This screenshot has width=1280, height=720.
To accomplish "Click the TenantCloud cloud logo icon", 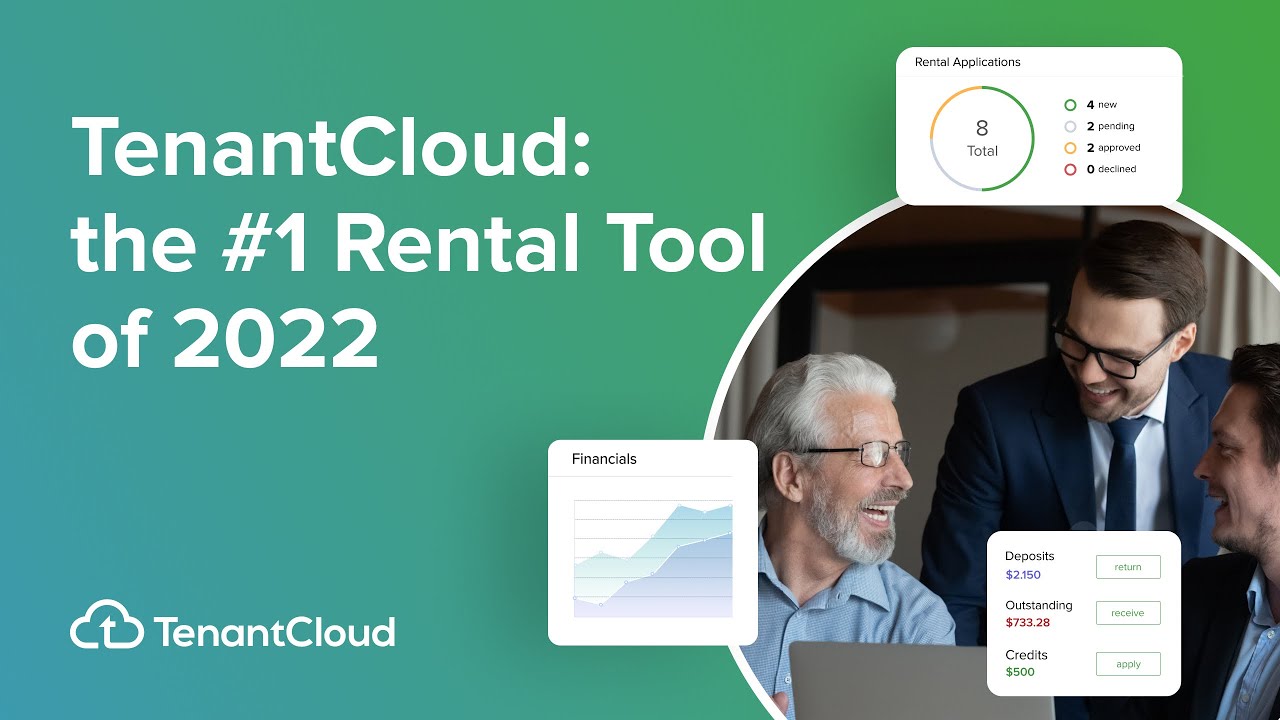I will coord(106,624).
